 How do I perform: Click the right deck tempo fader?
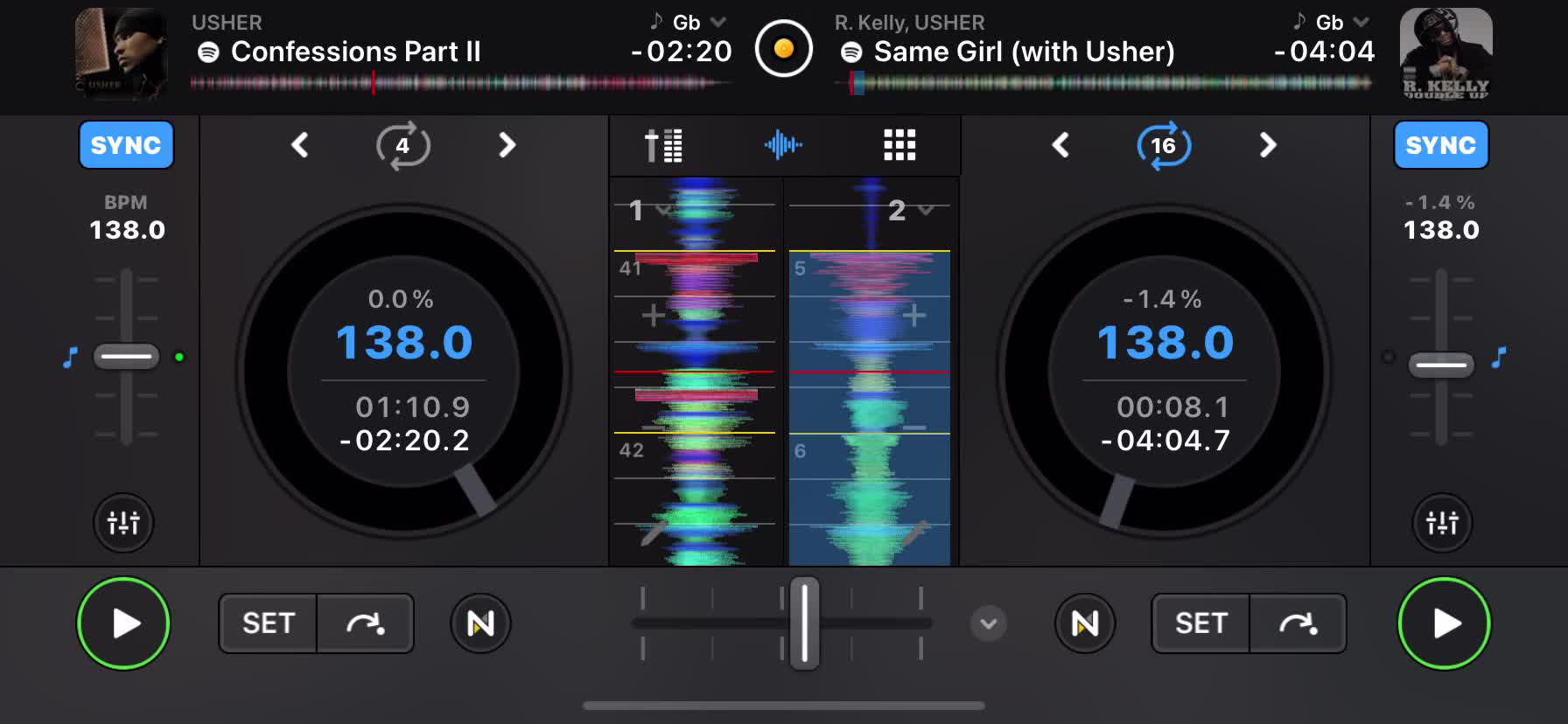click(1441, 364)
